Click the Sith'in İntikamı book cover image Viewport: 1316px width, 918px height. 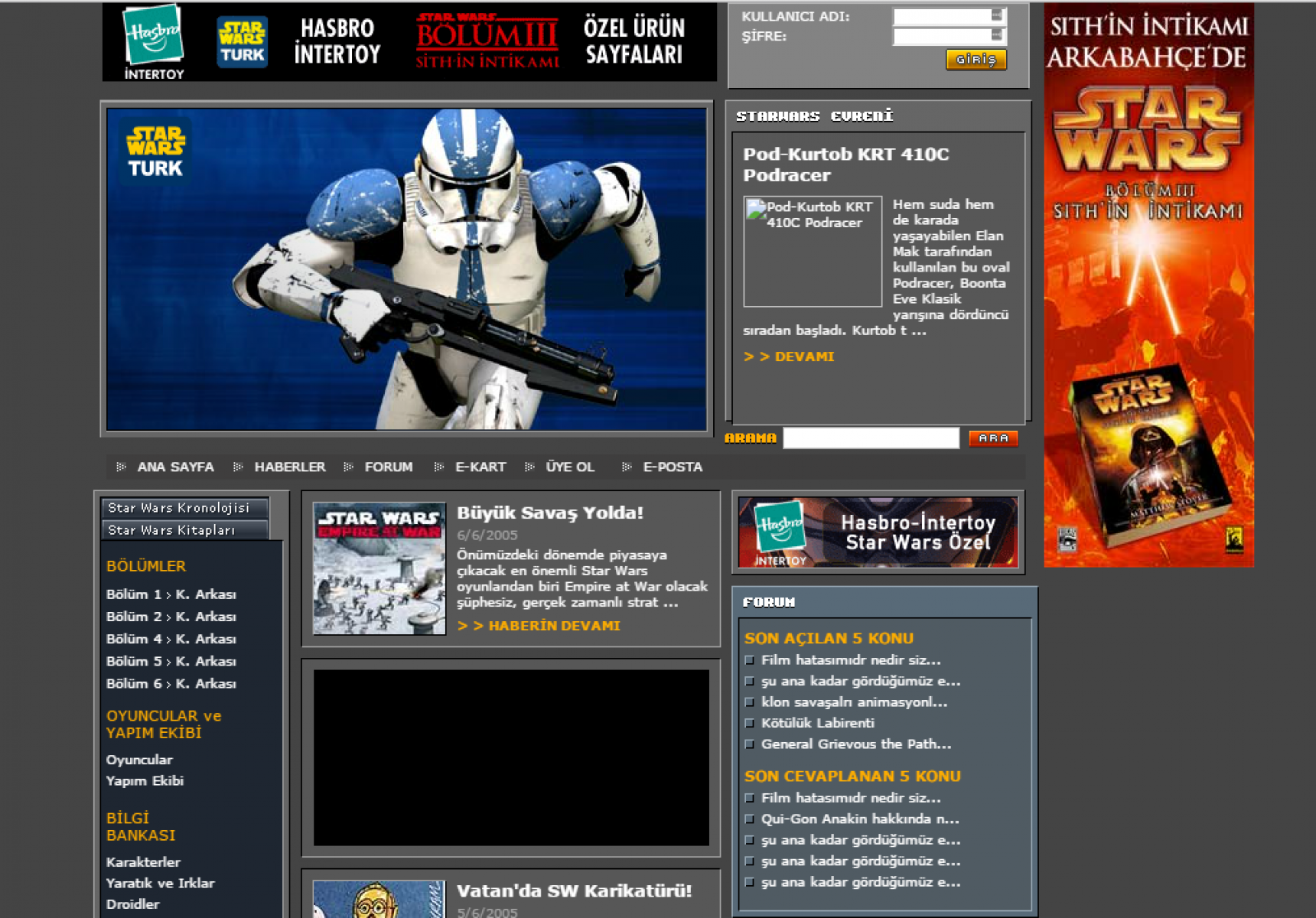1151,459
